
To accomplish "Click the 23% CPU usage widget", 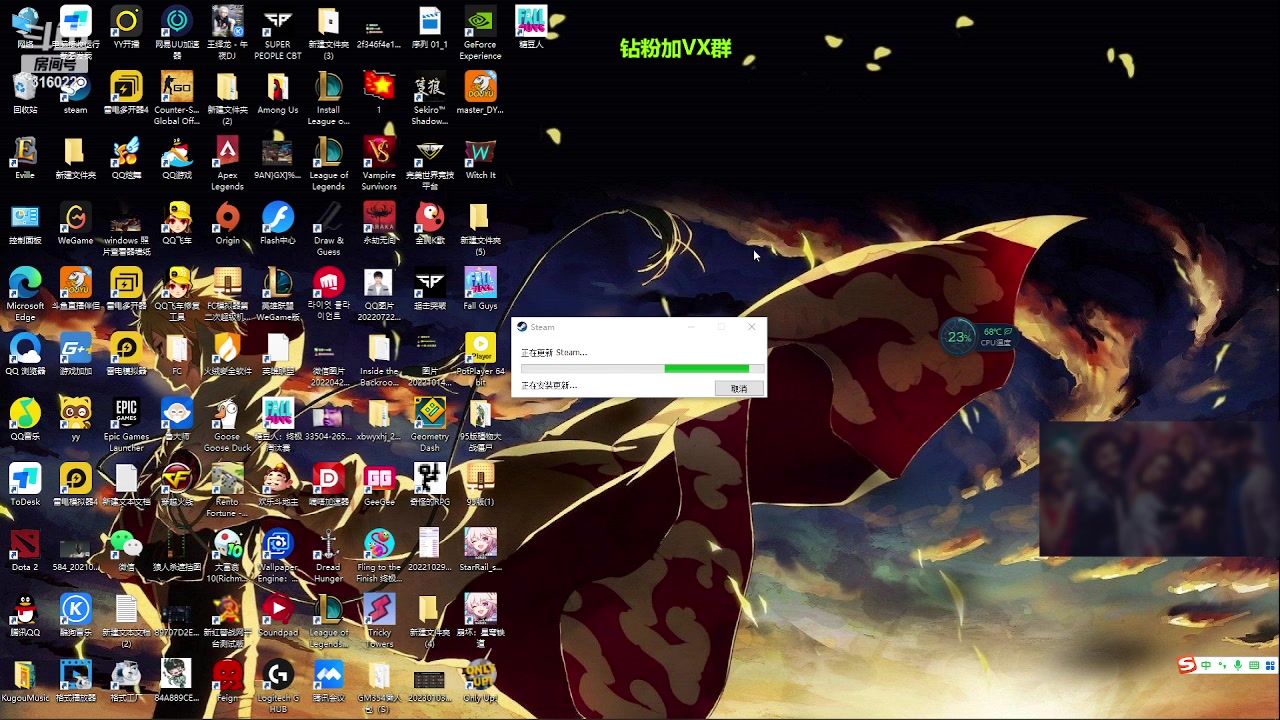I will click(x=959, y=337).
